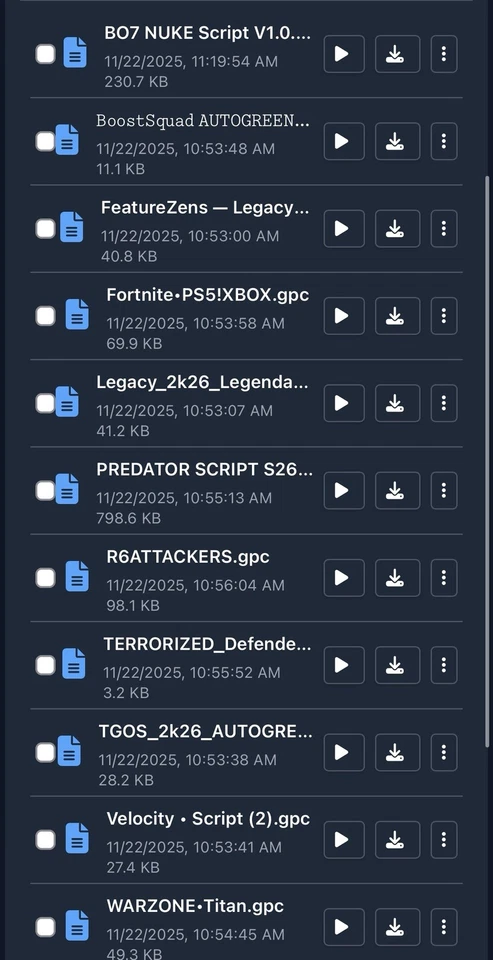The width and height of the screenshot is (493, 960).
Task: Click the 11/22/2025, 11:19:54 AM timestamp
Action: point(191,62)
